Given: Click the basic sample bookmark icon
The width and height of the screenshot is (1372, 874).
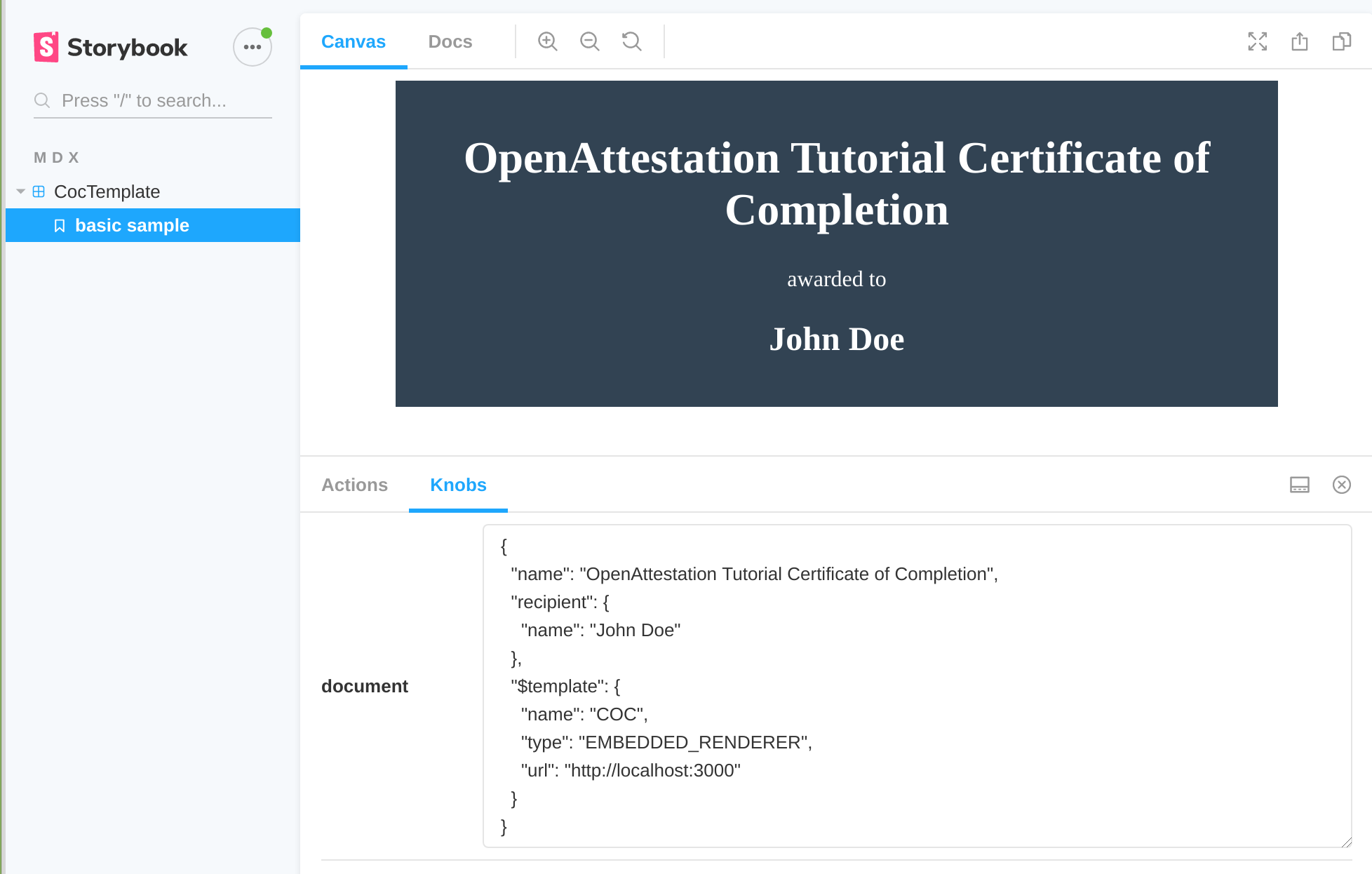Looking at the screenshot, I should click(60, 225).
